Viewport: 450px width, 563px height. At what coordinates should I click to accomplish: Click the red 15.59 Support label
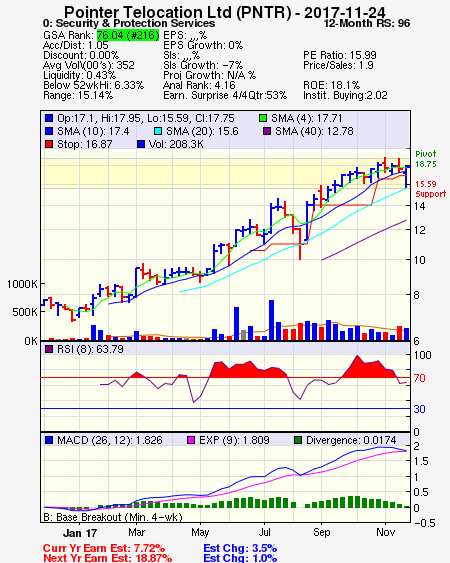[x=430, y=189]
